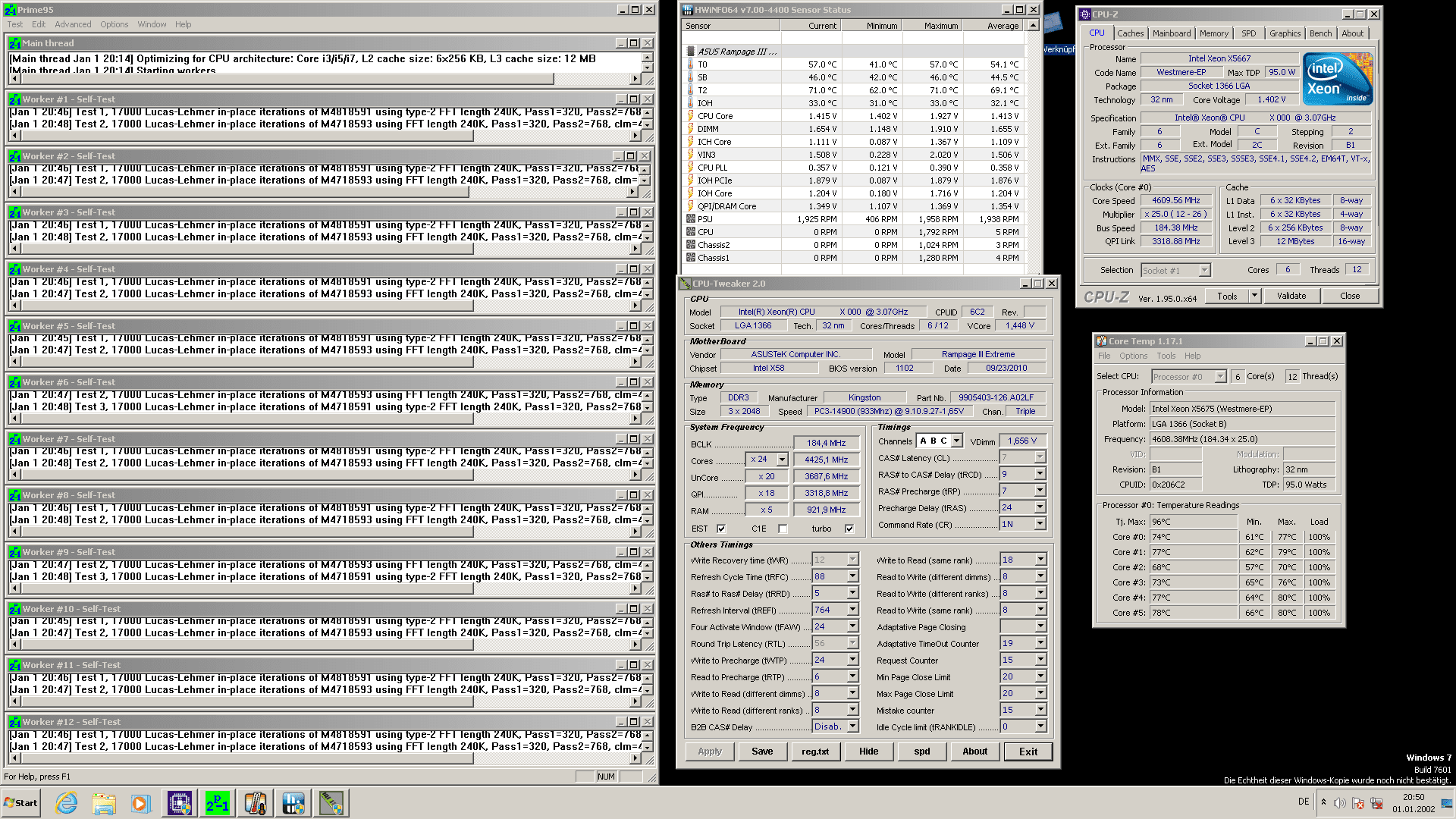Viewport: 1456px width, 819px height.
Task: Click the CPU-Z title bar icon
Action: click(1085, 14)
